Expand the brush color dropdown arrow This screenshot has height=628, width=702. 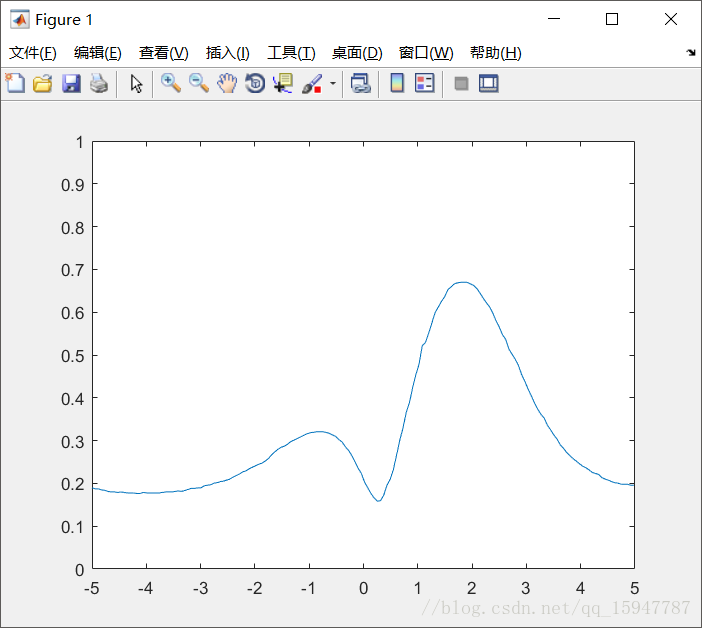tap(333, 84)
